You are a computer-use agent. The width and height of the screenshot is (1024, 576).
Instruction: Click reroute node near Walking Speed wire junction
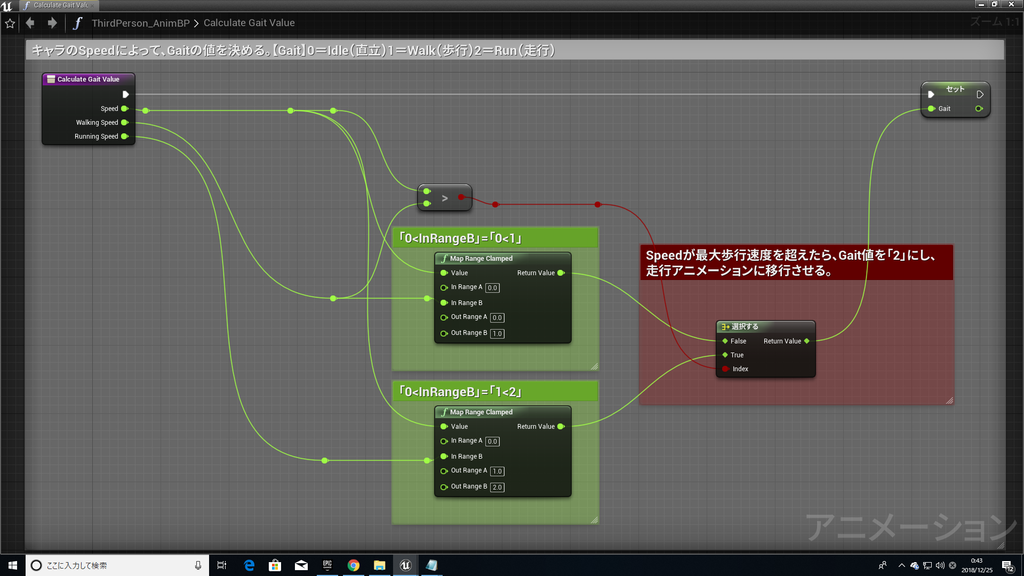click(x=333, y=298)
